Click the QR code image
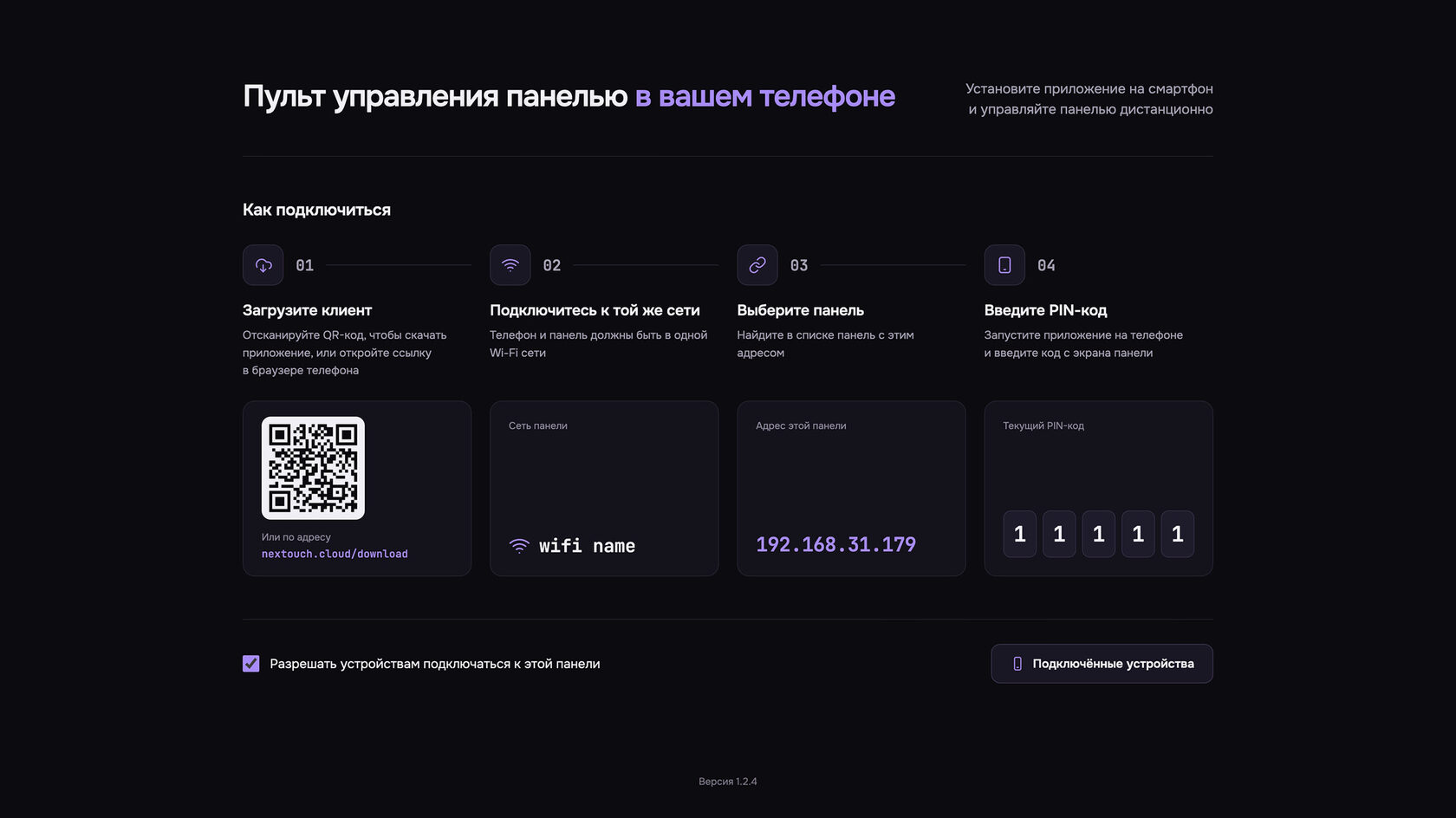 (x=313, y=468)
